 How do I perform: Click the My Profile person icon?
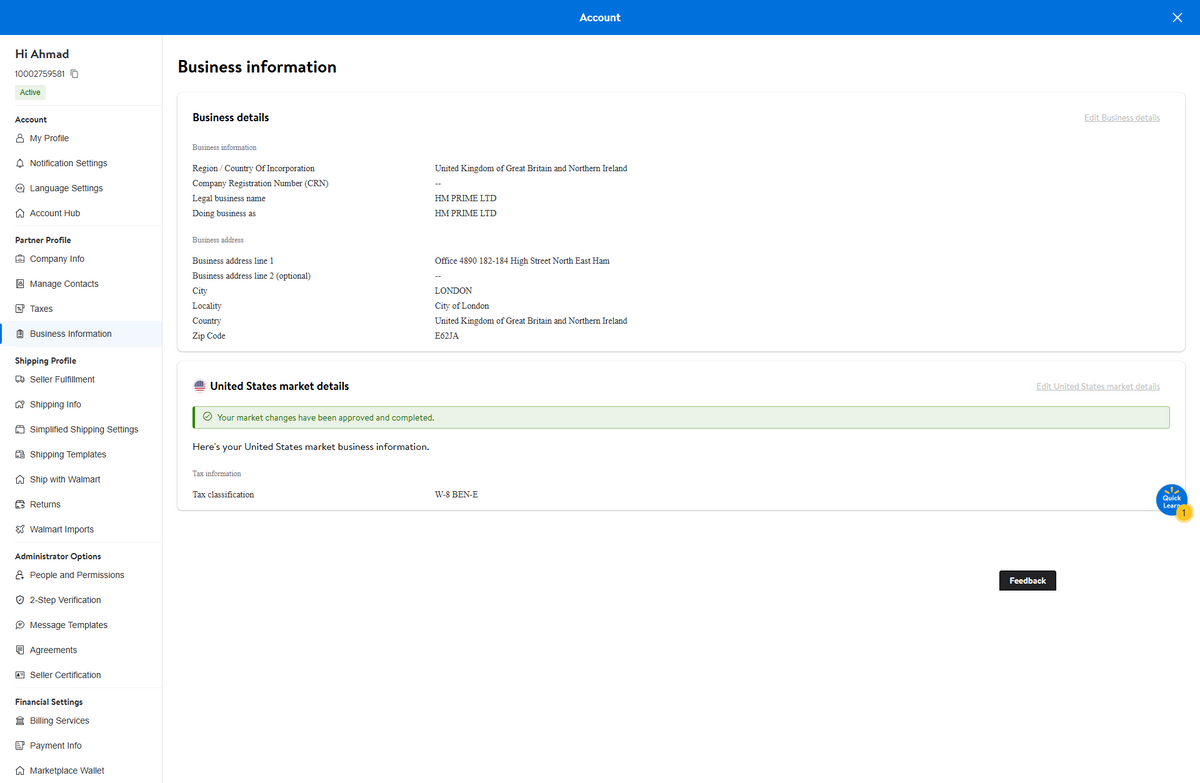[20, 138]
